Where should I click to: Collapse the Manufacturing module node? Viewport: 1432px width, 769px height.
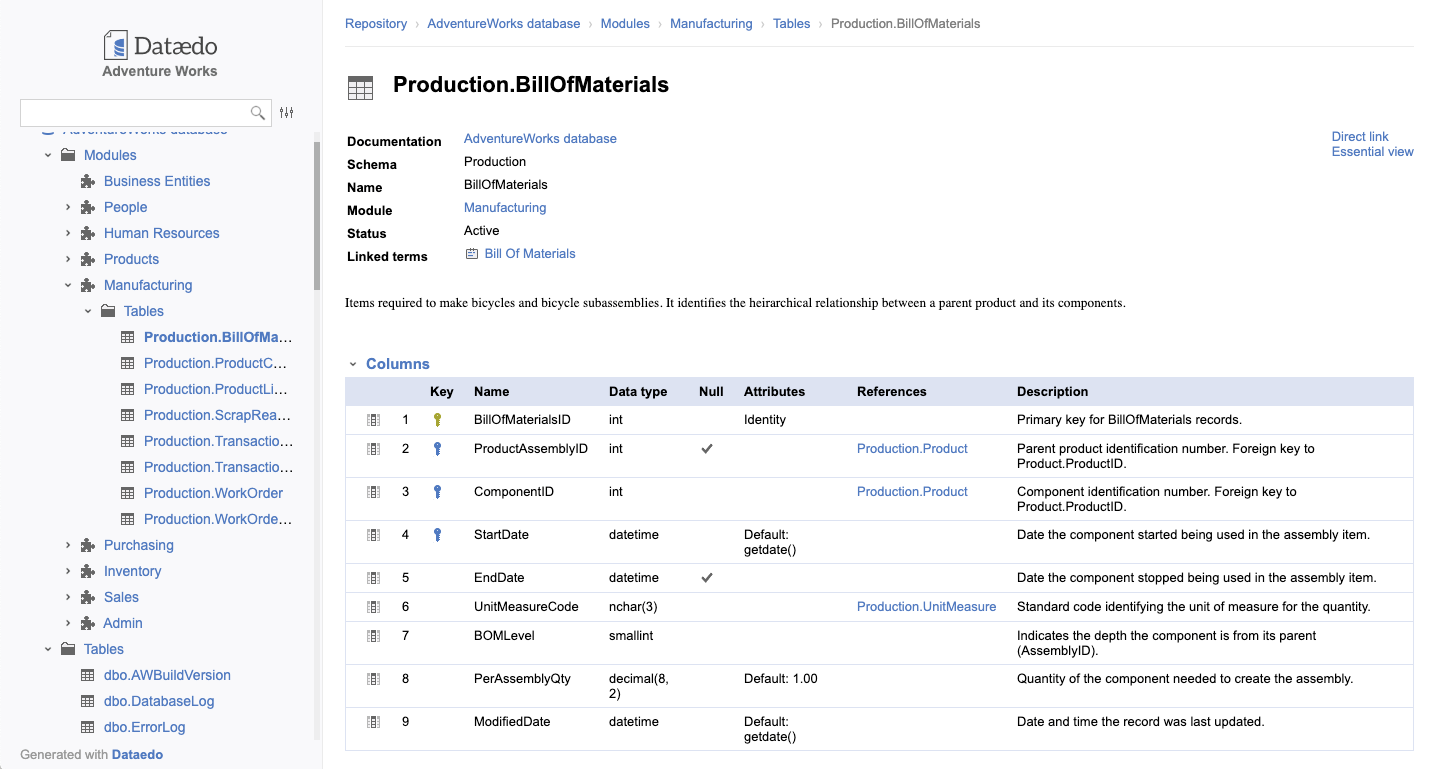(68, 285)
